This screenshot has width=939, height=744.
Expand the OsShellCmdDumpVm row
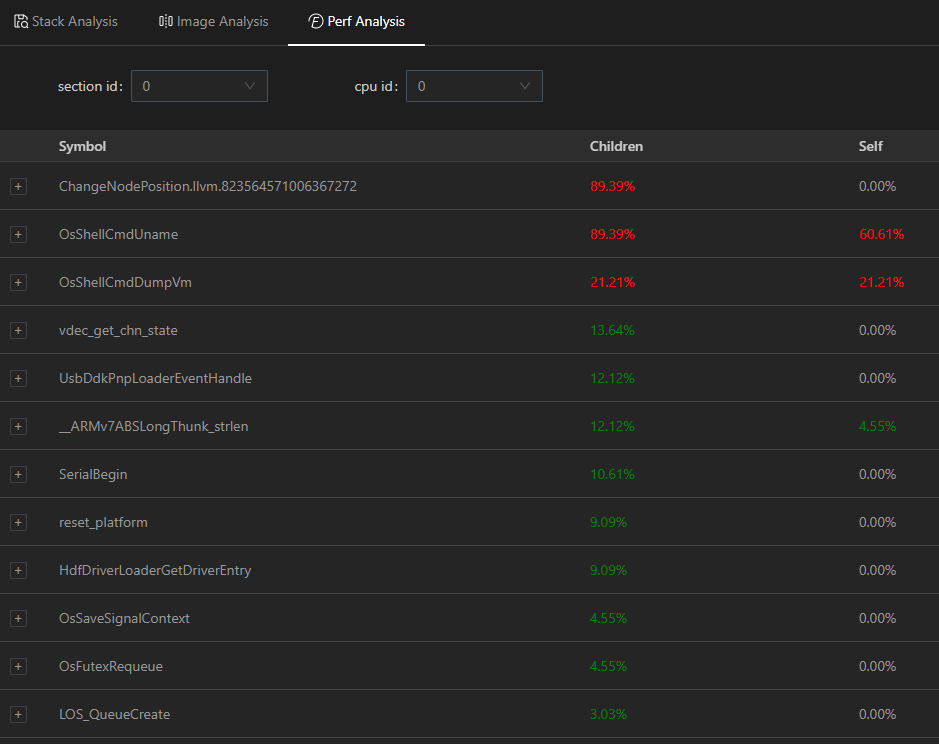click(x=19, y=282)
